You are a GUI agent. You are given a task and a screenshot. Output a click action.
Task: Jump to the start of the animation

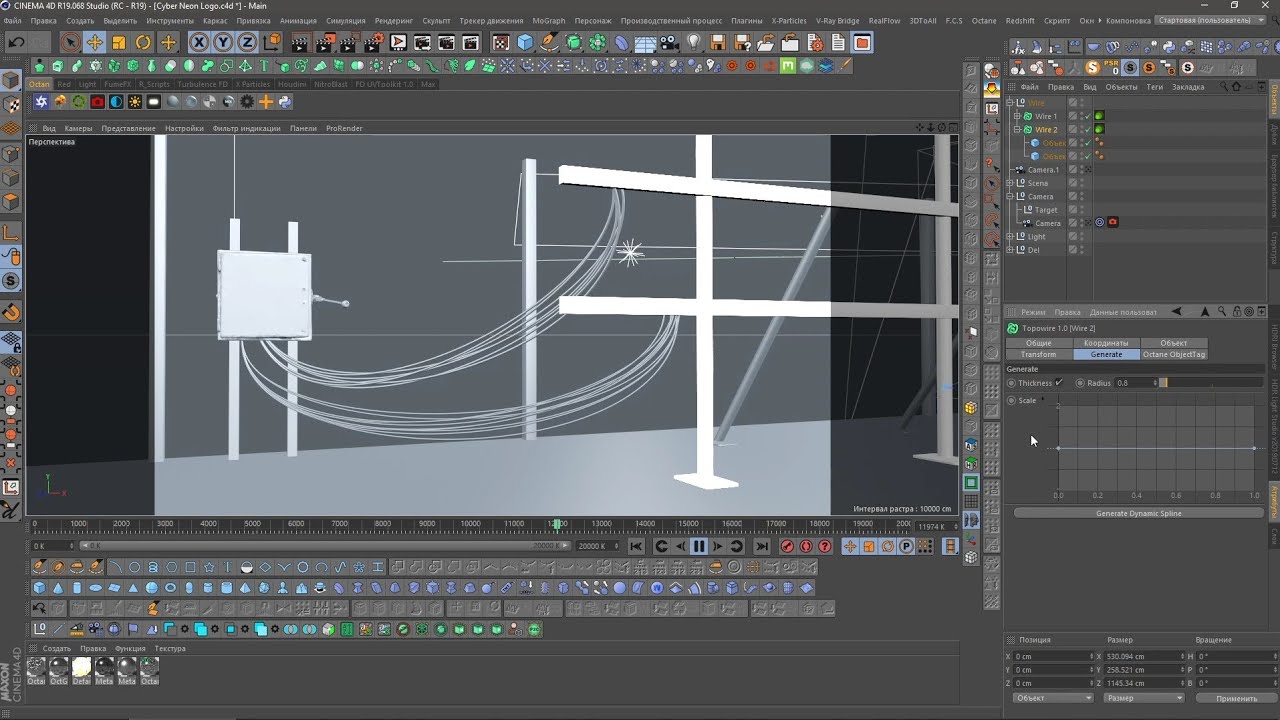[x=636, y=546]
